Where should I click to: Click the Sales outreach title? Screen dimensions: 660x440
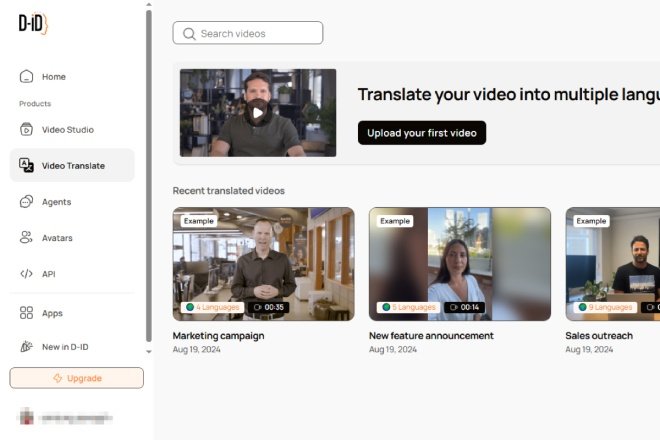(x=599, y=336)
